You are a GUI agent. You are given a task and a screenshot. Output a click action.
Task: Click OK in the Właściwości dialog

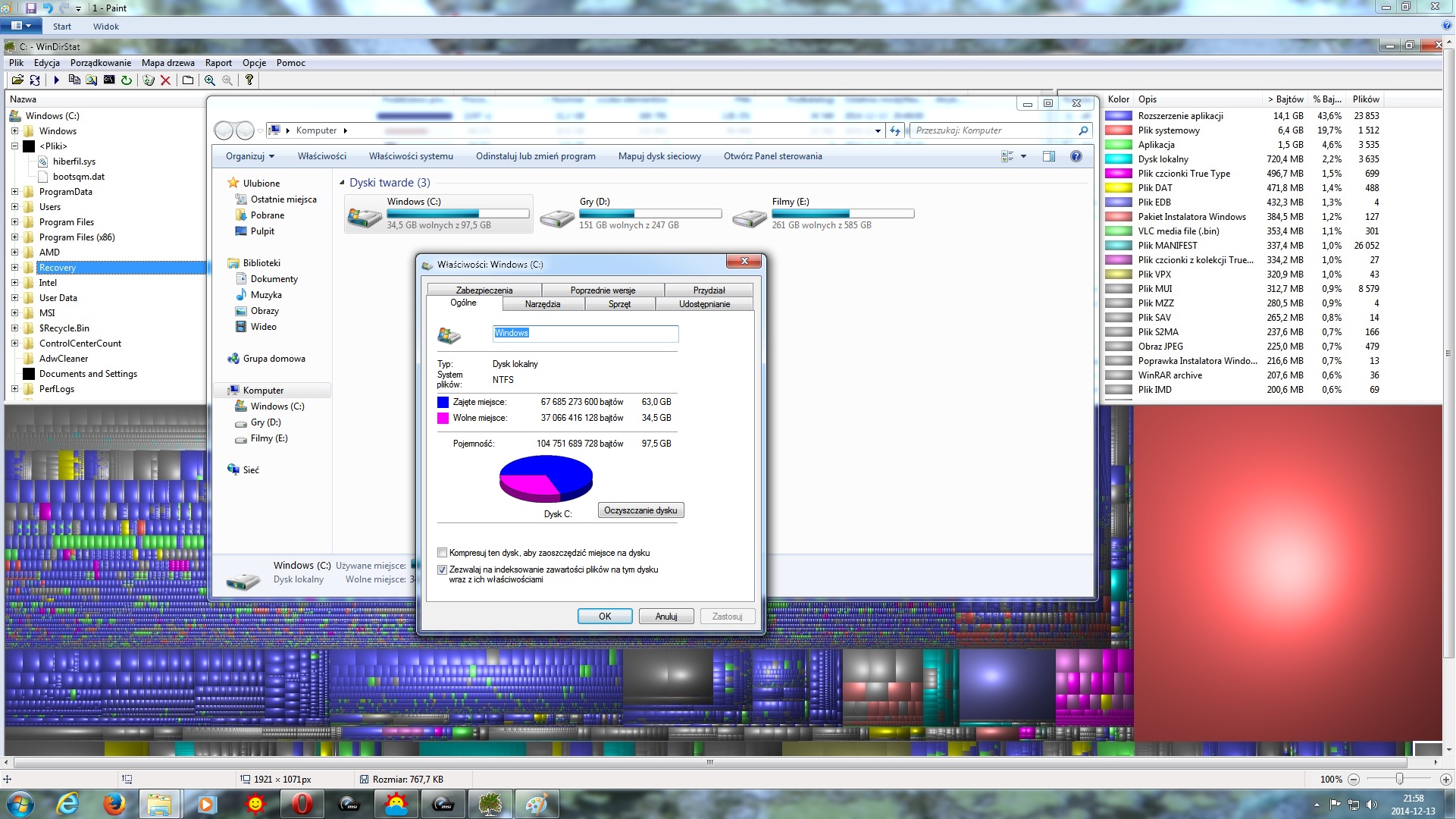605,617
